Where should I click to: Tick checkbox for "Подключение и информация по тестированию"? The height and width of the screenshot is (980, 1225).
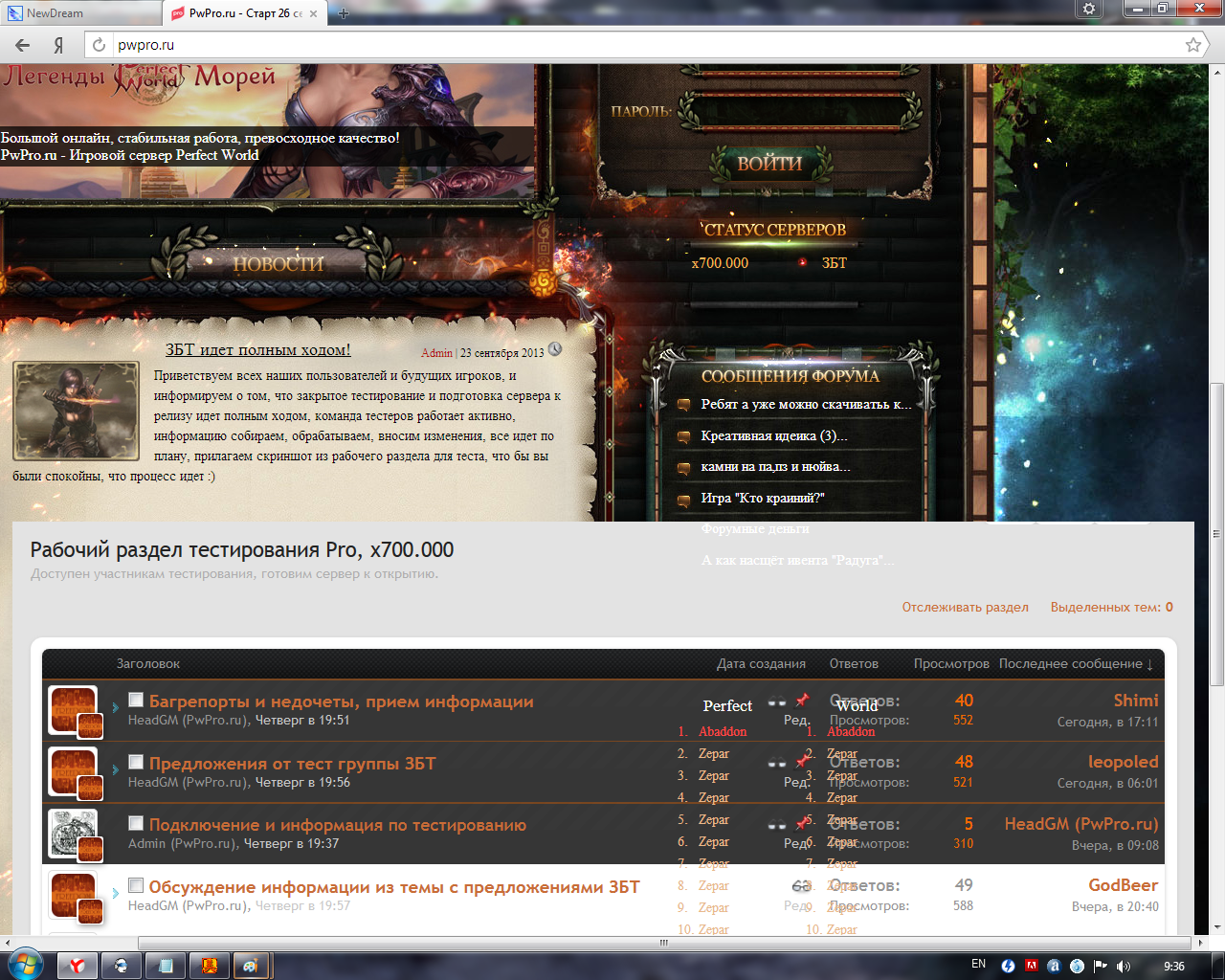point(136,824)
